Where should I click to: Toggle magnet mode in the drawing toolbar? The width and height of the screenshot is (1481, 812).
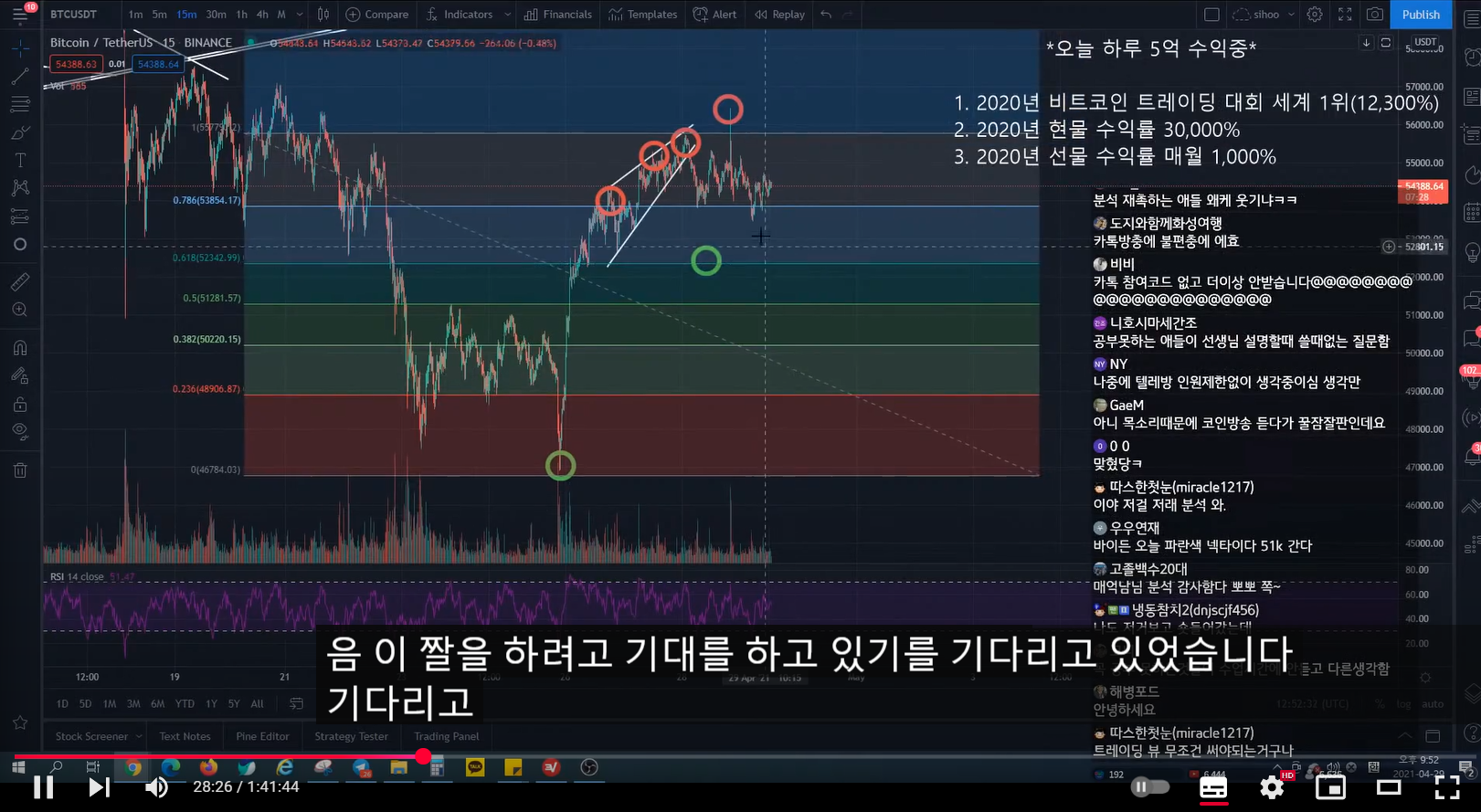pyautogui.click(x=20, y=348)
